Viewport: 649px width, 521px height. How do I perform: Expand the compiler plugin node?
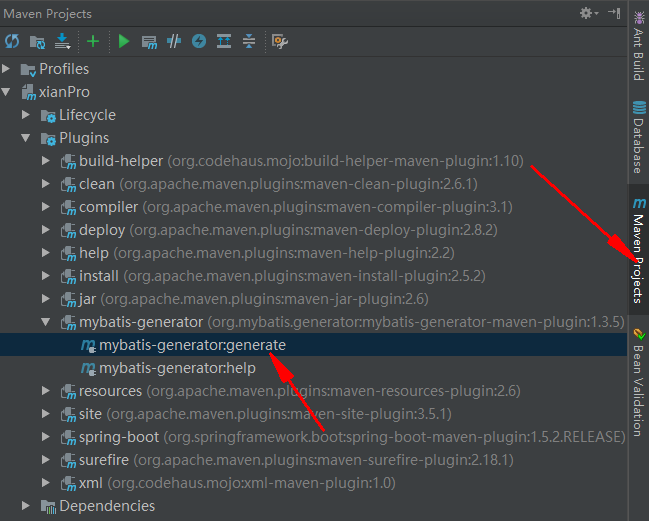(x=46, y=206)
